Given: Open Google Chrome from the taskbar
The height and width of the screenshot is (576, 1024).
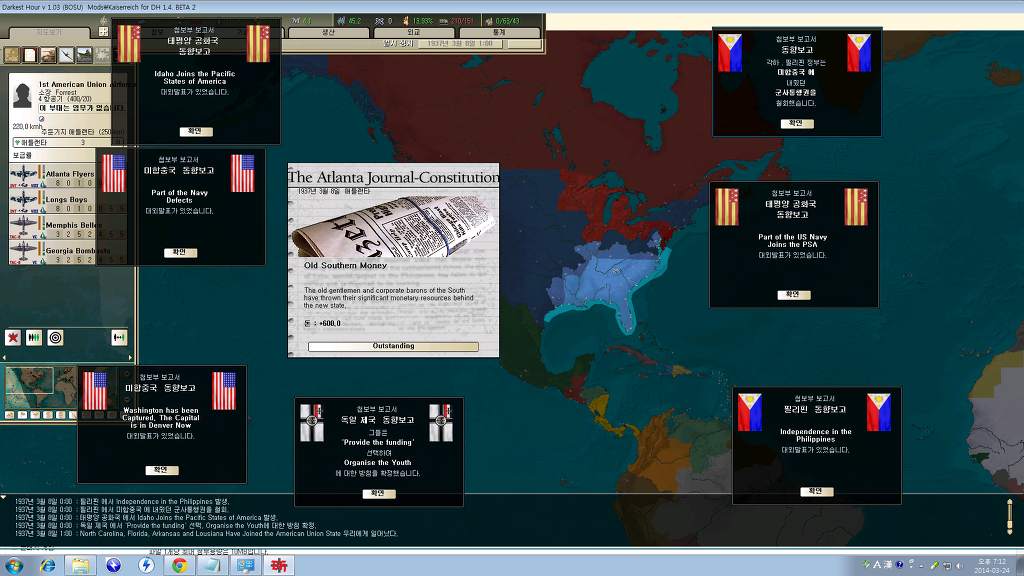Looking at the screenshot, I should point(179,565).
